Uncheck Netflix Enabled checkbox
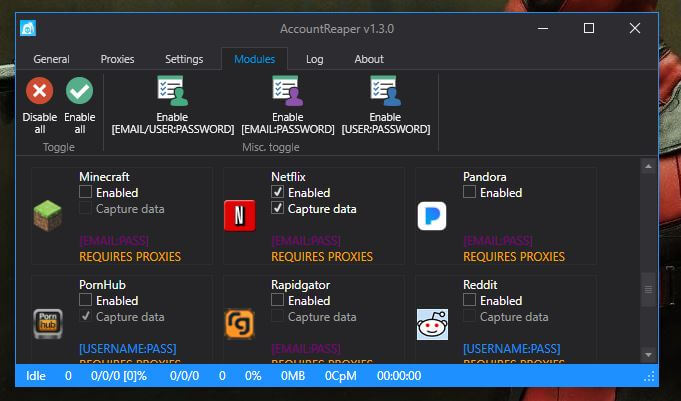This screenshot has width=681, height=401. (x=278, y=192)
